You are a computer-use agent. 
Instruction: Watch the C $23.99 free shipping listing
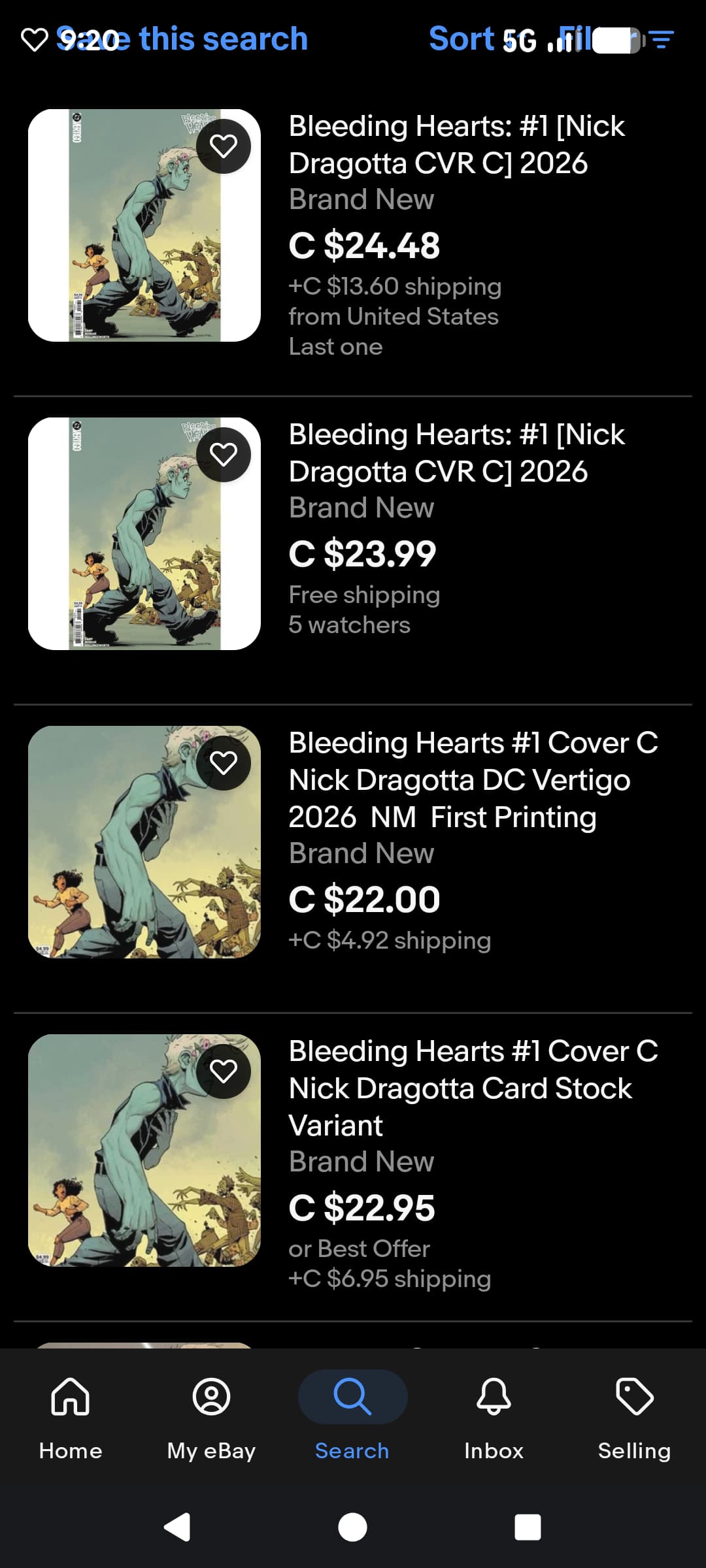(224, 455)
